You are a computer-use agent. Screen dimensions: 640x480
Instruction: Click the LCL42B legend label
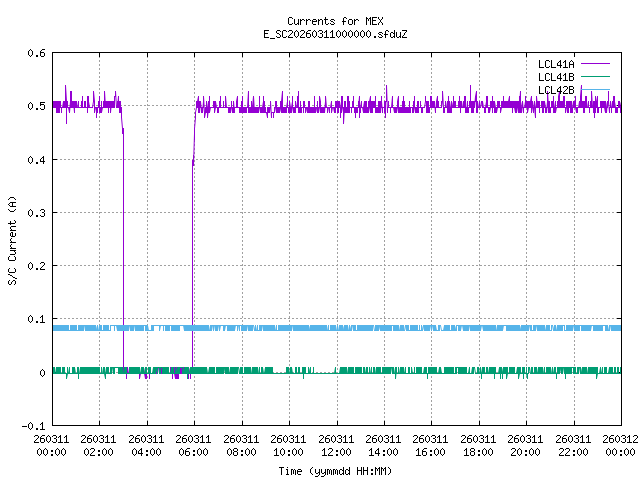point(554,90)
